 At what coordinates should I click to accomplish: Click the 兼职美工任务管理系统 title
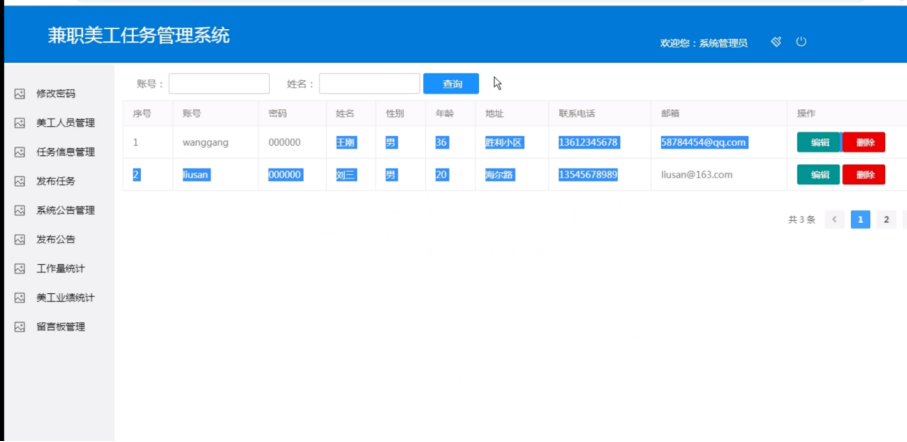click(139, 36)
